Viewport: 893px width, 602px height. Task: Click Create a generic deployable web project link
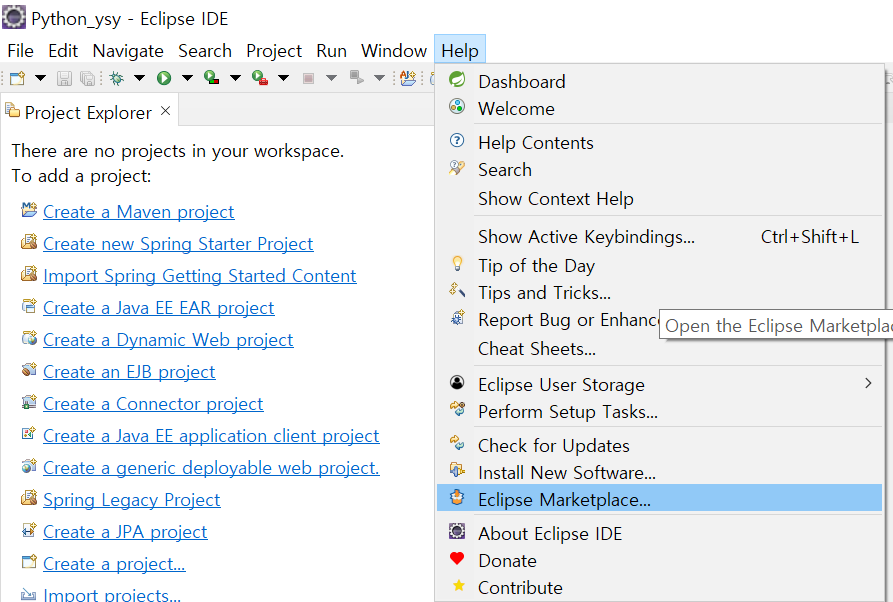(x=211, y=468)
